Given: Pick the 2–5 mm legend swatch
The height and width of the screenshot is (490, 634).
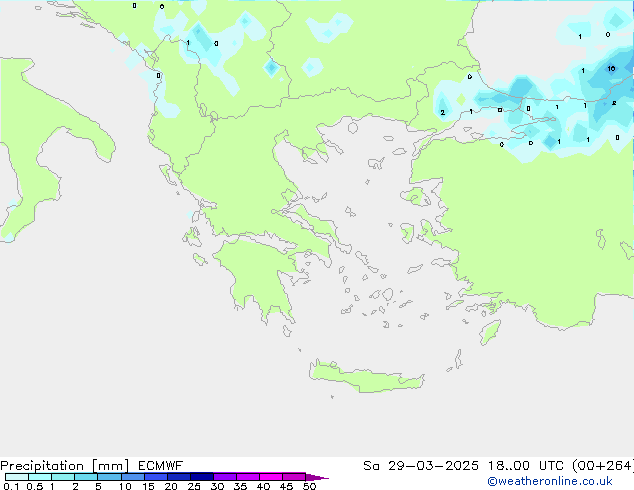Looking at the screenshot, I should (x=86, y=477).
